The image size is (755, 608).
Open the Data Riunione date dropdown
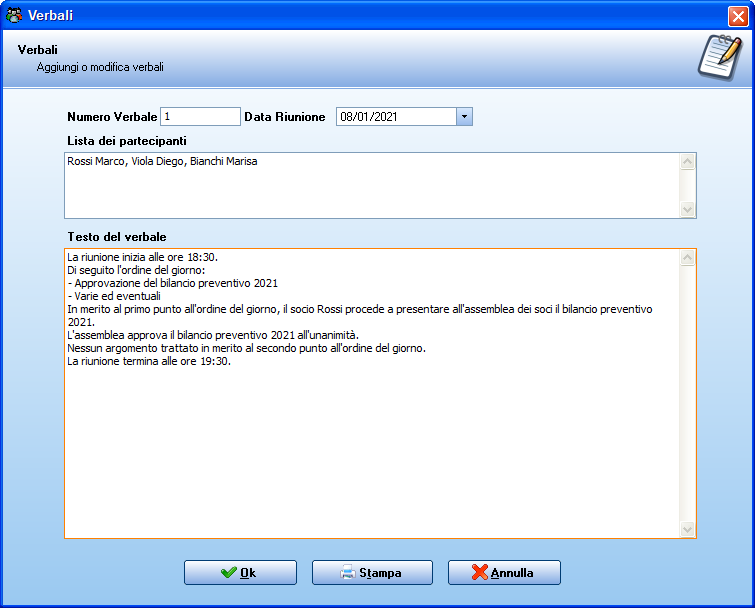point(464,116)
